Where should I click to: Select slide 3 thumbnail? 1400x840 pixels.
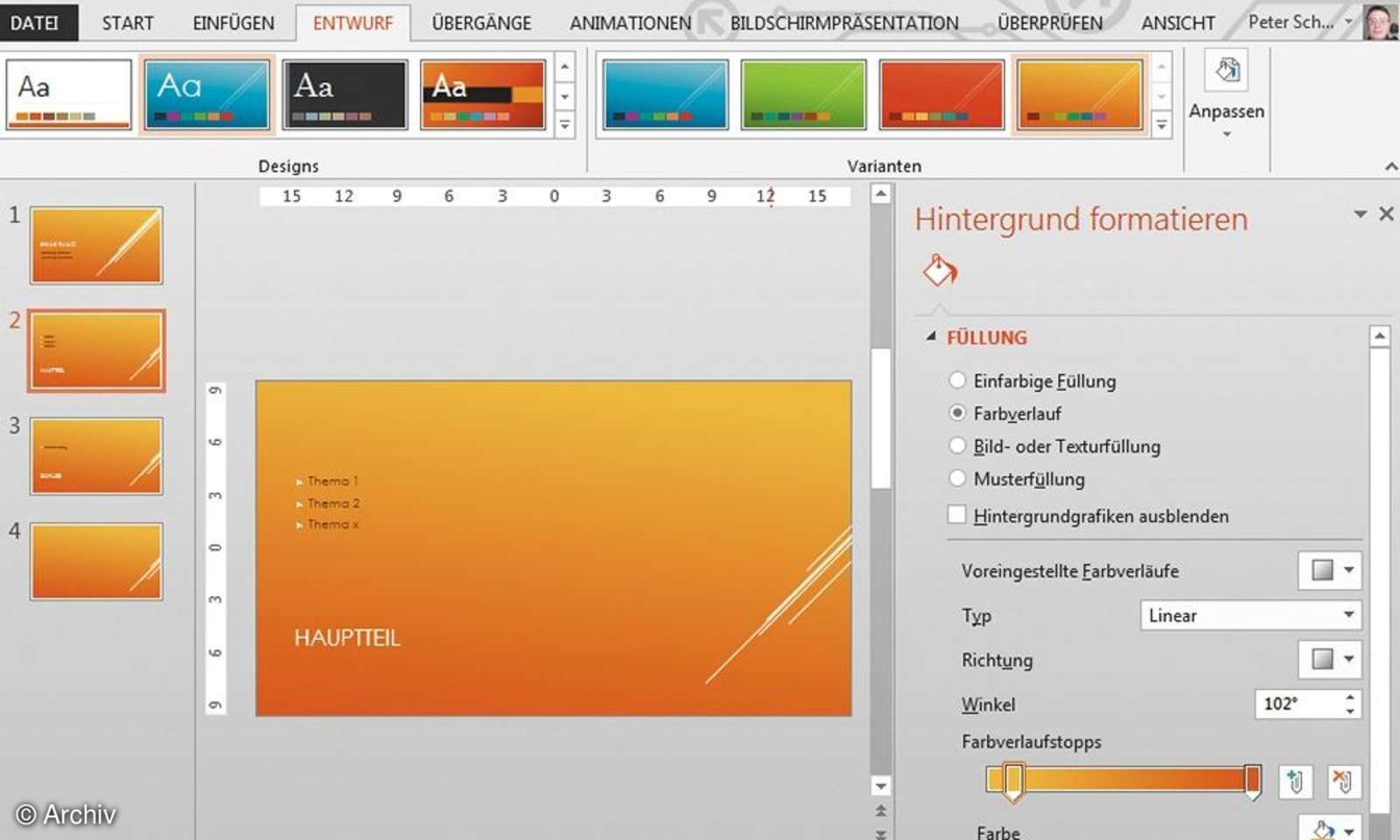[96, 455]
